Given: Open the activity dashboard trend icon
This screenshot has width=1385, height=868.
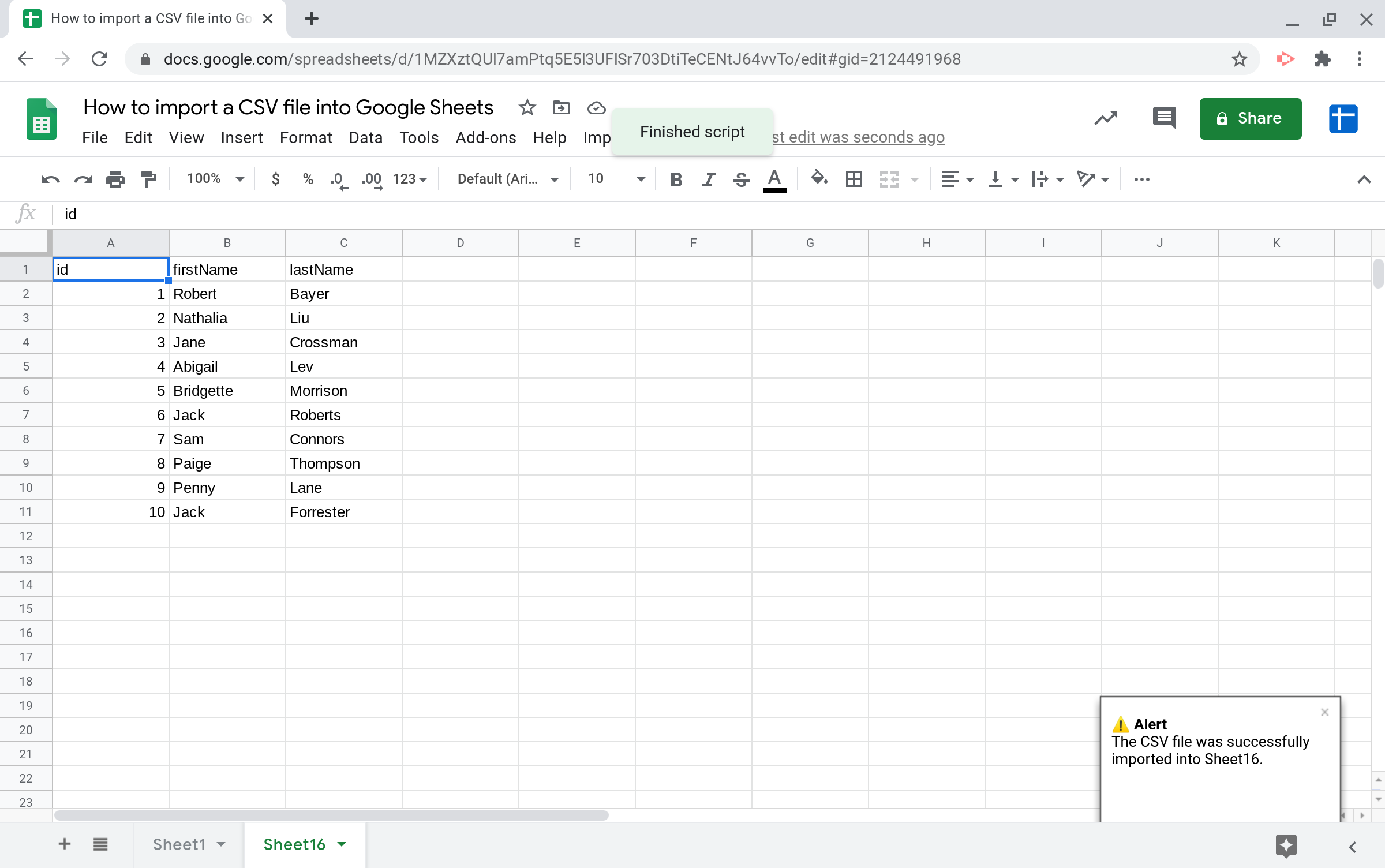Looking at the screenshot, I should (1106, 118).
